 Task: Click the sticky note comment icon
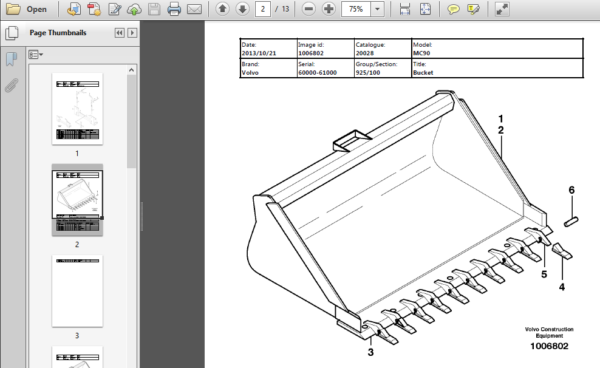pos(453,9)
